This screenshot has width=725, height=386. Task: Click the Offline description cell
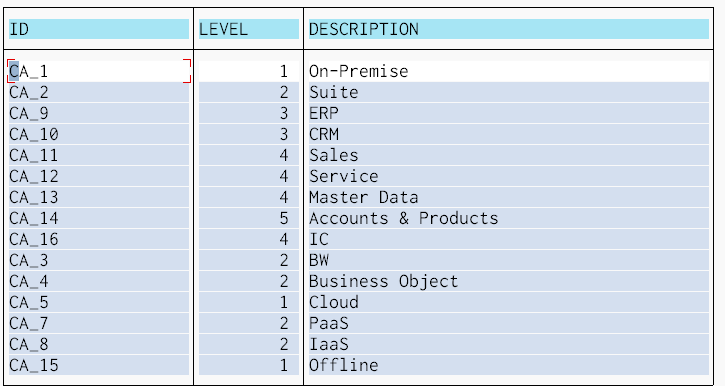509,366
